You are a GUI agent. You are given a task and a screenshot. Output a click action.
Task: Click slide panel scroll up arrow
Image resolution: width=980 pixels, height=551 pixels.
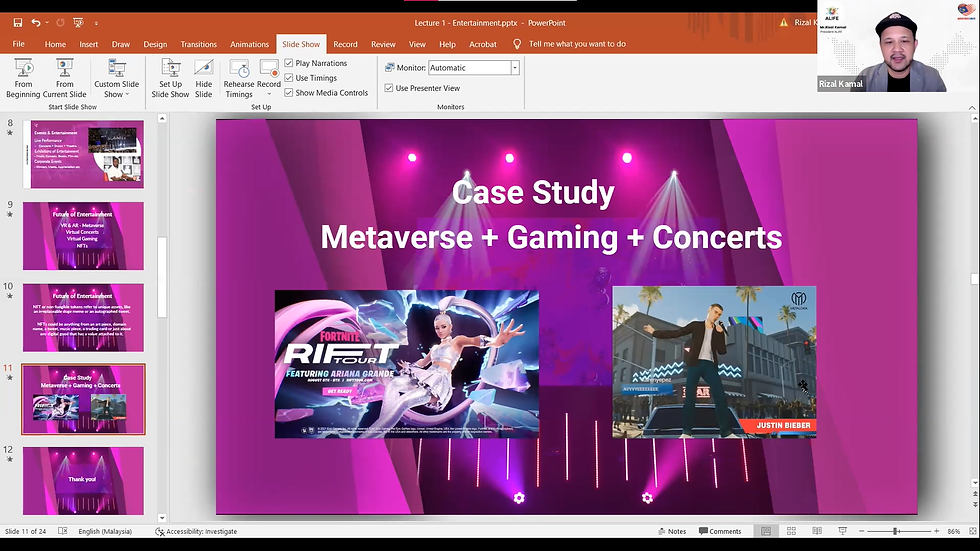pos(162,118)
